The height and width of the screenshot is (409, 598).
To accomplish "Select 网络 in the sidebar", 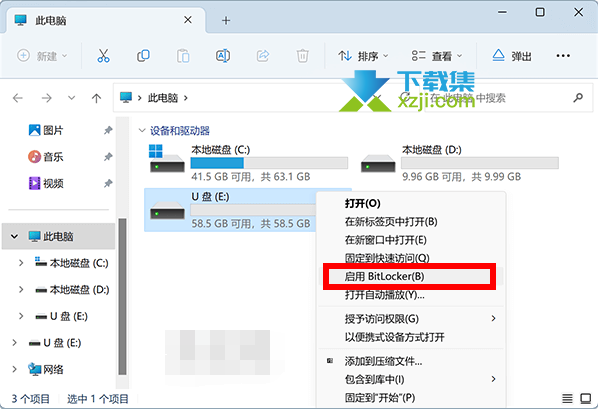I will coord(46,369).
